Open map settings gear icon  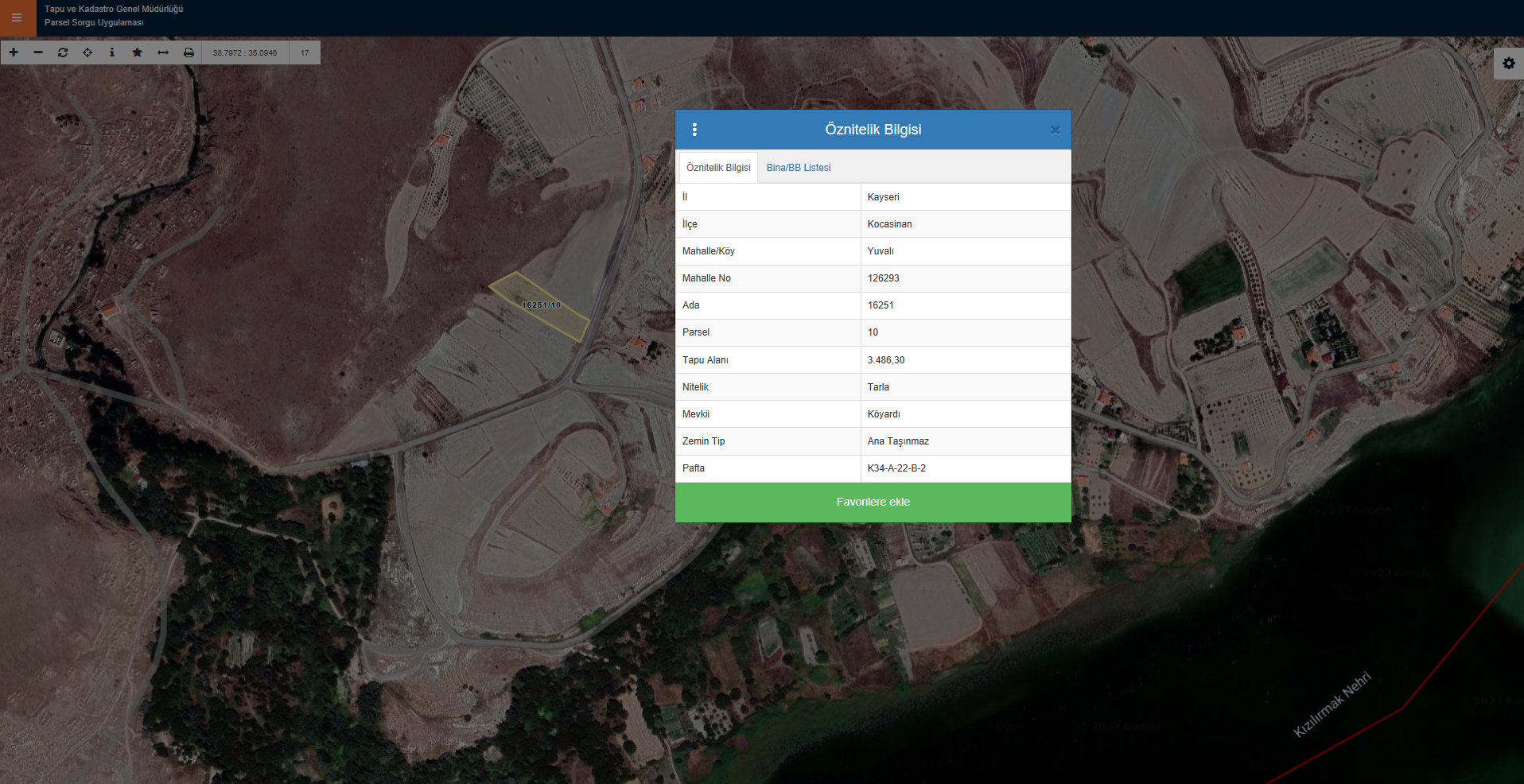pyautogui.click(x=1509, y=64)
